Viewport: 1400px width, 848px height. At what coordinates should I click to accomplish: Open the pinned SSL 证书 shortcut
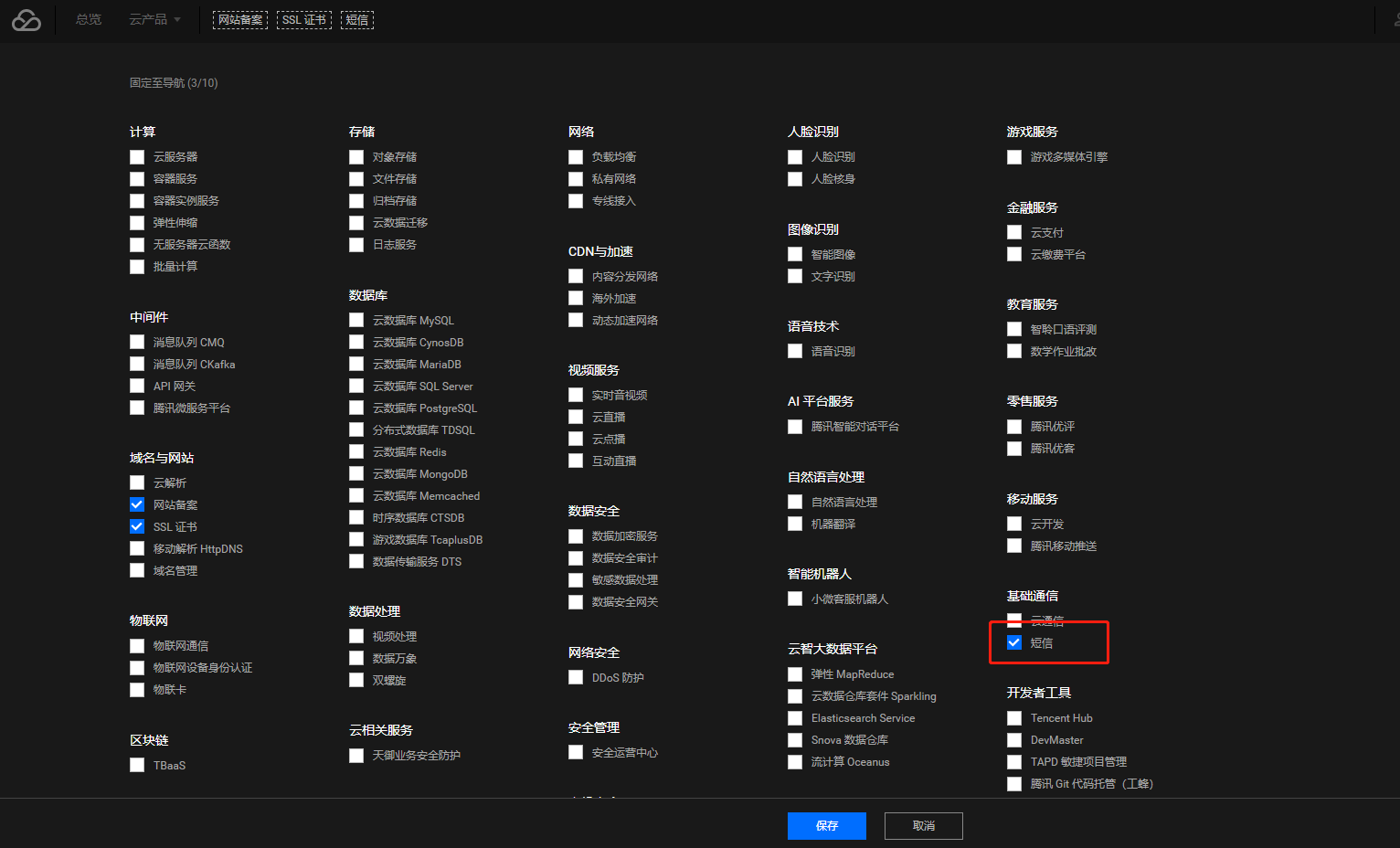tap(304, 20)
